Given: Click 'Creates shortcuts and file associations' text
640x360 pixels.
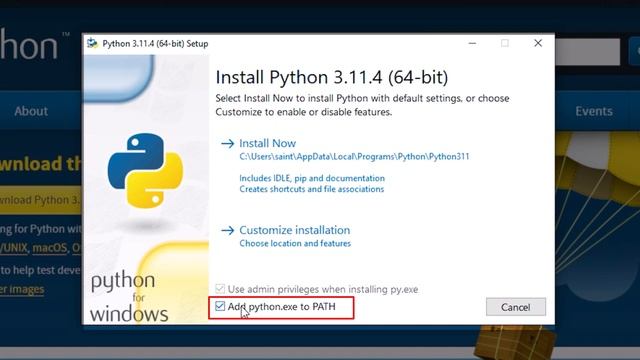Looking at the screenshot, I should pos(311,189).
